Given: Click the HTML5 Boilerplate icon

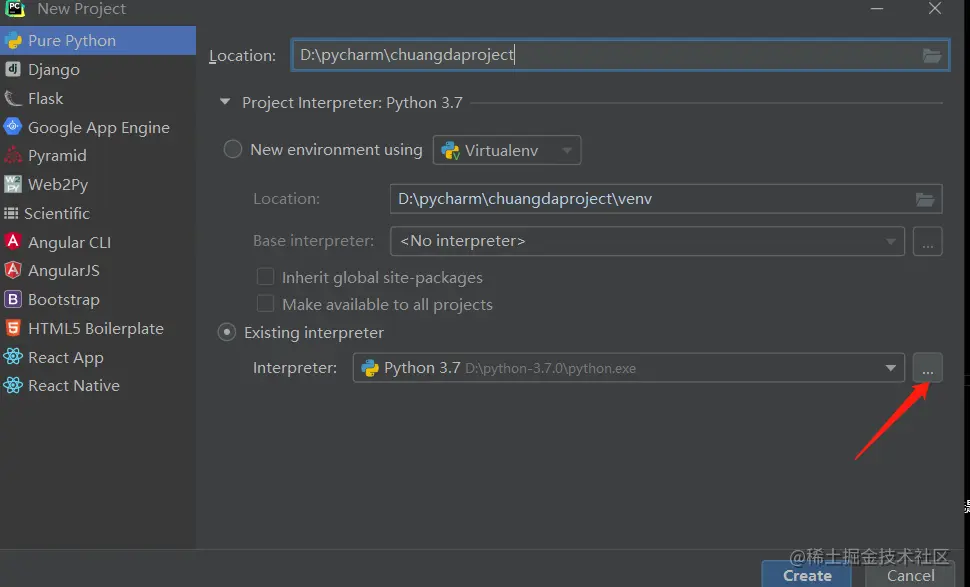Looking at the screenshot, I should (13, 328).
